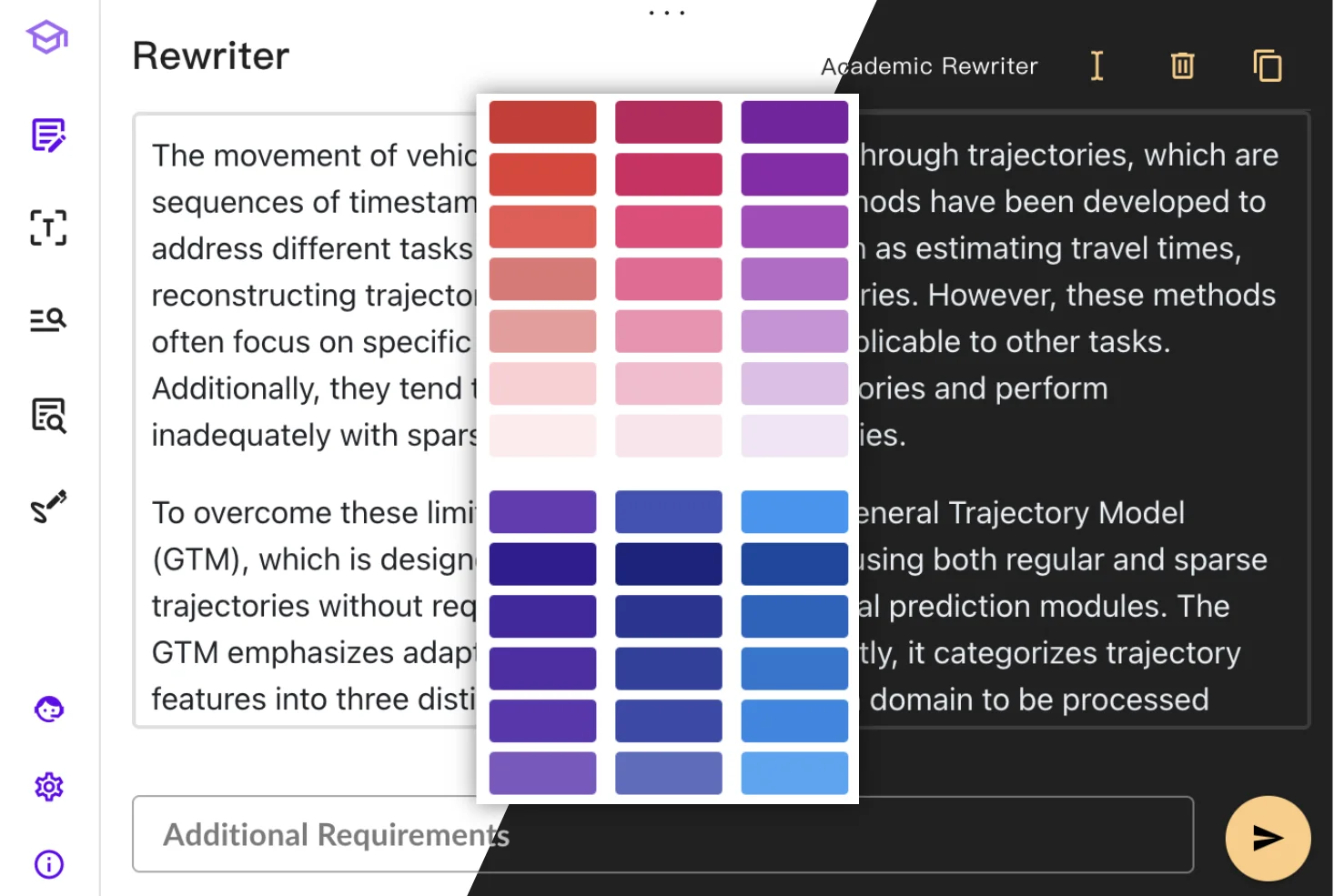Open the settings gear

point(47,786)
